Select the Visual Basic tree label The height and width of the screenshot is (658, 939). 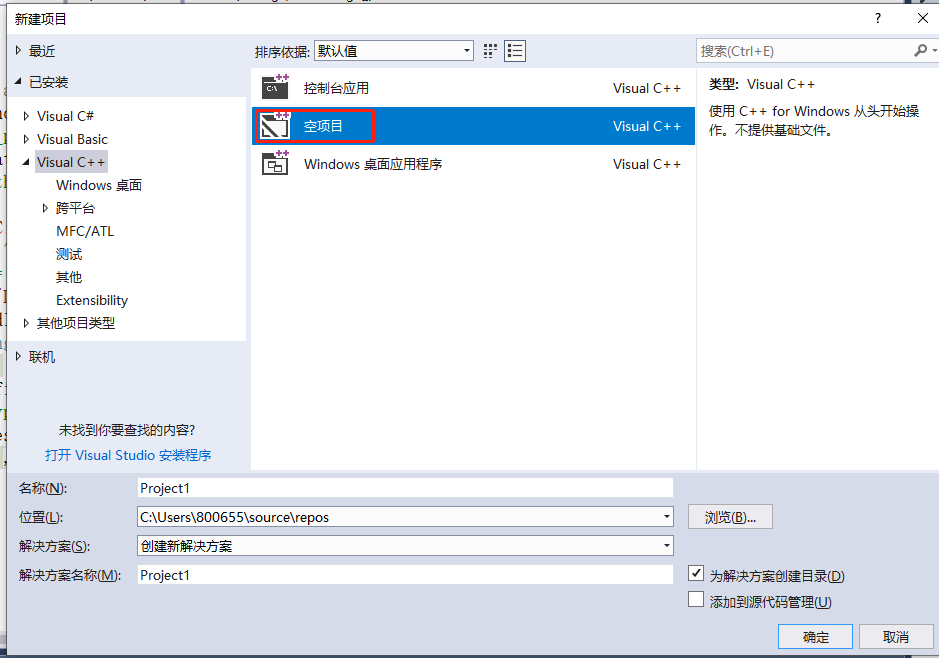pos(72,139)
